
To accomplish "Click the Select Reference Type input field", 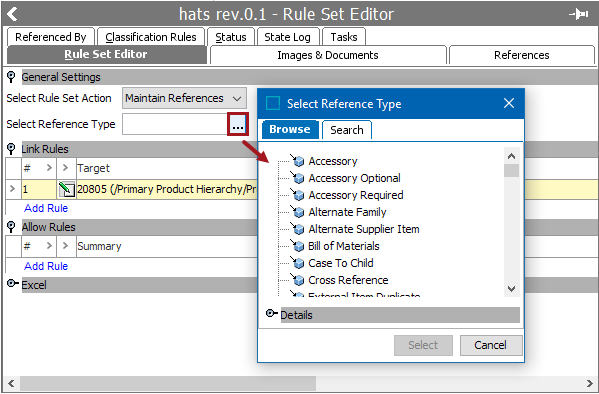I will click(x=175, y=124).
